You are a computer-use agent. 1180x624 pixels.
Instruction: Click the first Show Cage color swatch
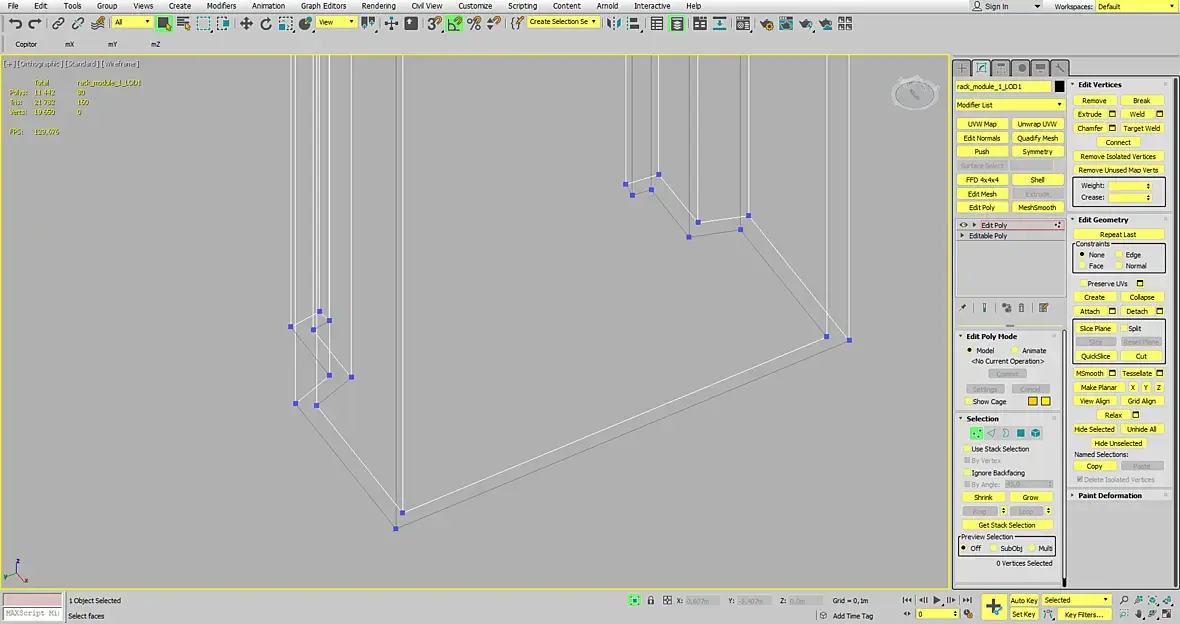coord(1032,402)
